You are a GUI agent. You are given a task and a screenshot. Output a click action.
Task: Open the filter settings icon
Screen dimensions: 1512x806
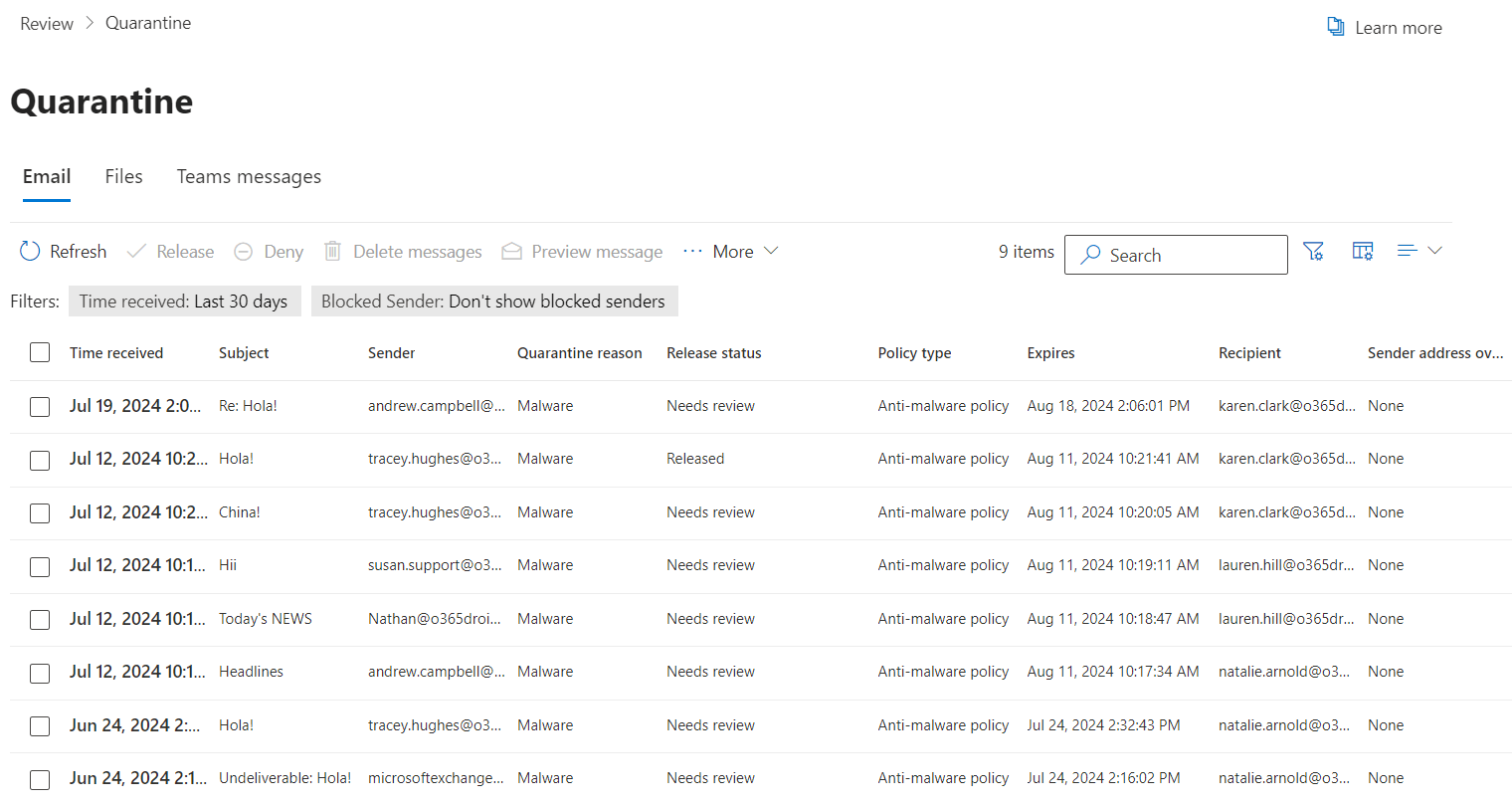click(x=1314, y=251)
